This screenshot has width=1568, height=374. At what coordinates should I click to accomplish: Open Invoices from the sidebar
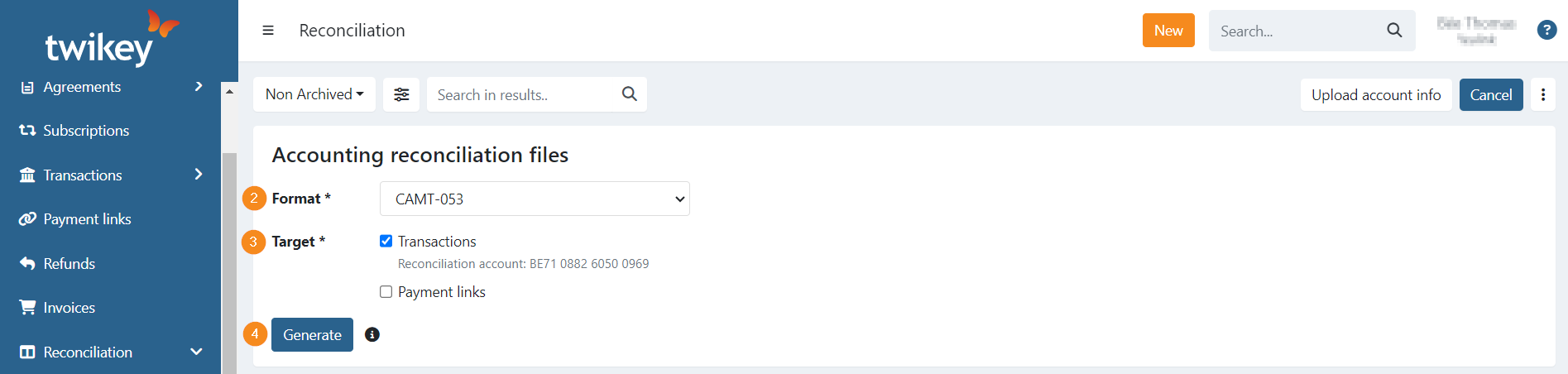coord(70,308)
